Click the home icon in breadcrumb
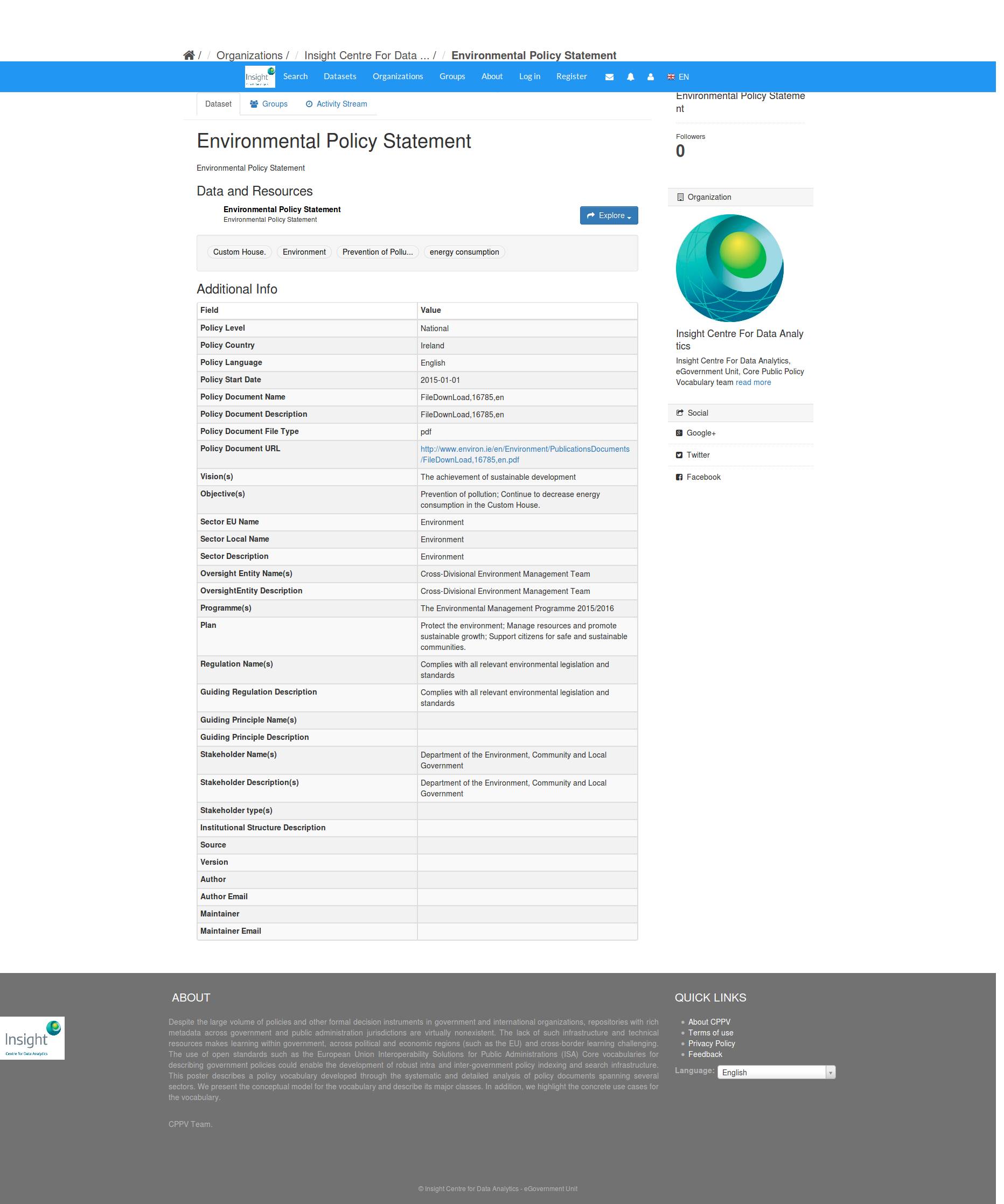Viewport: 1004px width, 1204px height. tap(190, 55)
